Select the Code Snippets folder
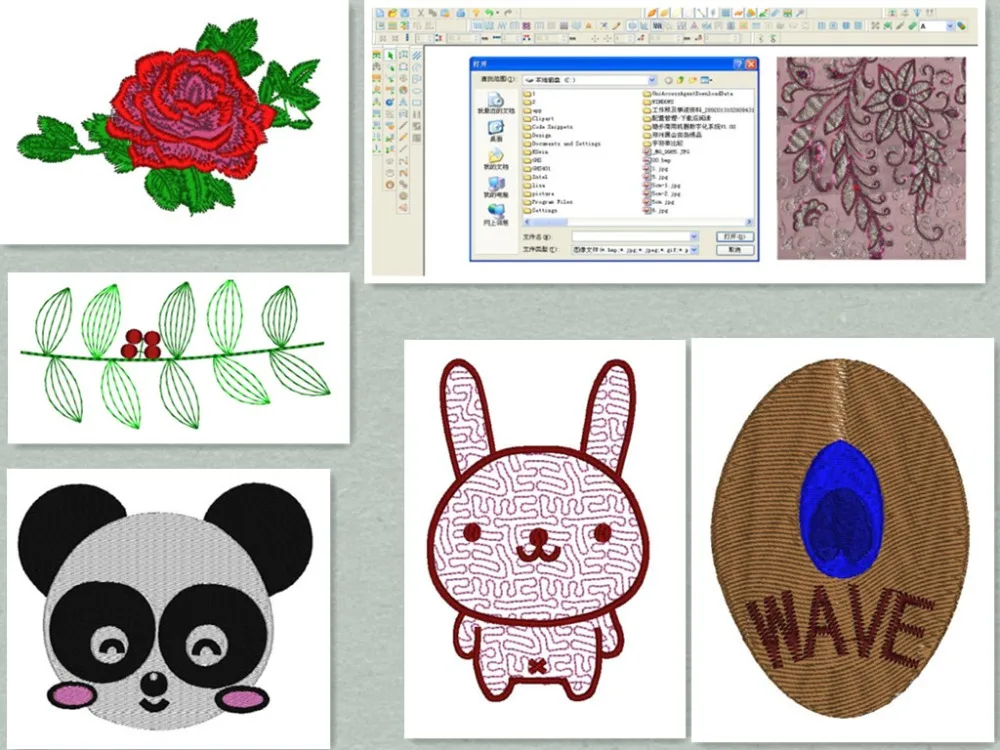The image size is (1000, 750). 548,127
